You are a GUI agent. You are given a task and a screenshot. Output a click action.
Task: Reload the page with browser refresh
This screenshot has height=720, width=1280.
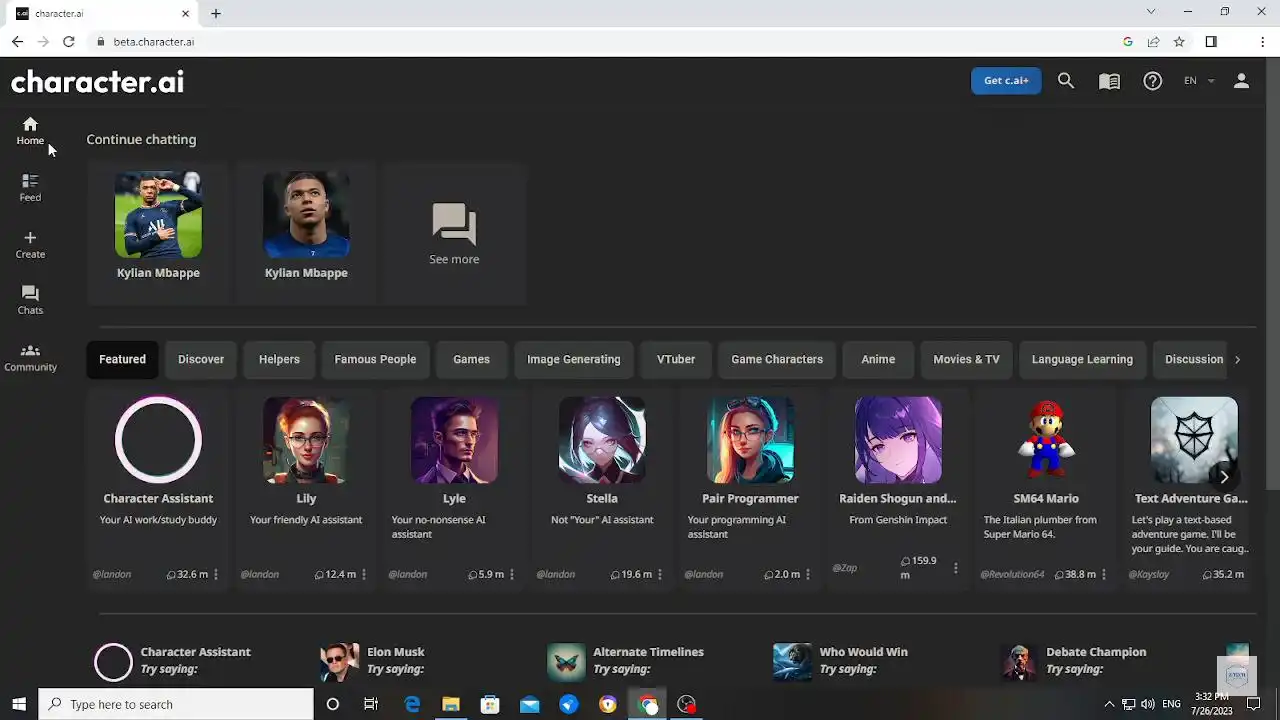point(68,42)
